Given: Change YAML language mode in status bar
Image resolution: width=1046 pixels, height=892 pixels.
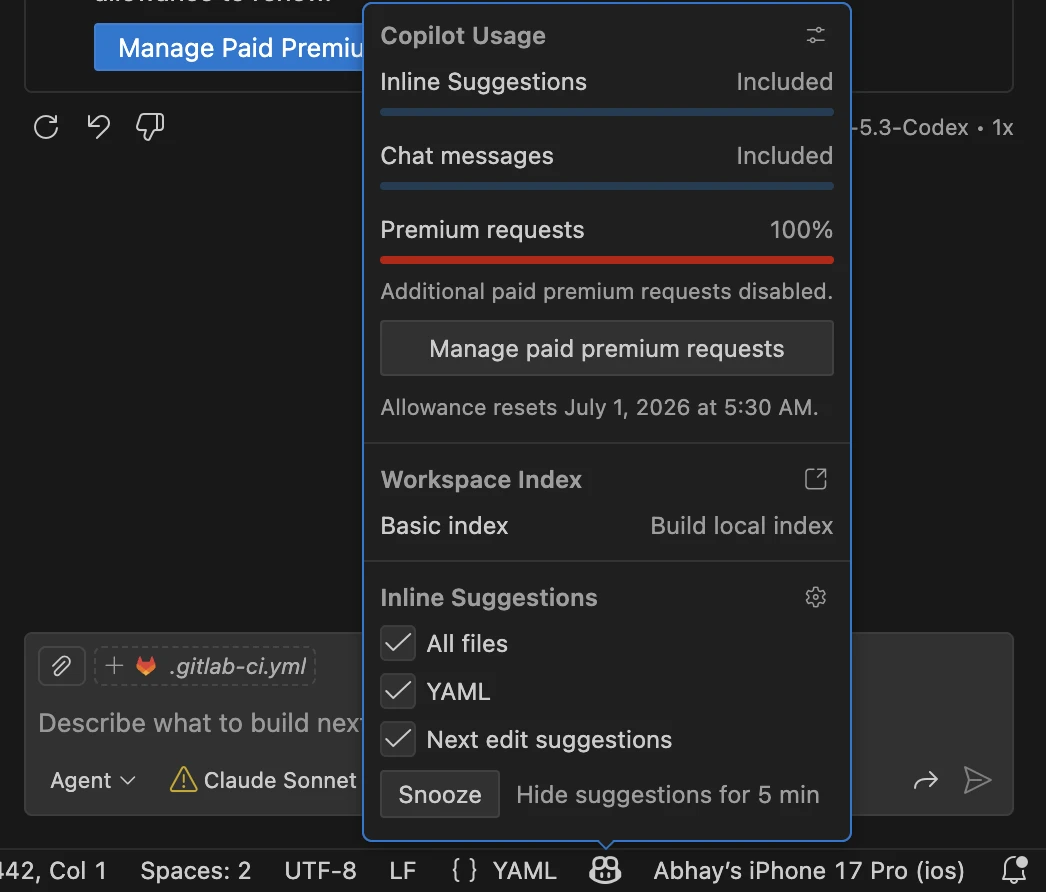Looking at the screenshot, I should (524, 871).
